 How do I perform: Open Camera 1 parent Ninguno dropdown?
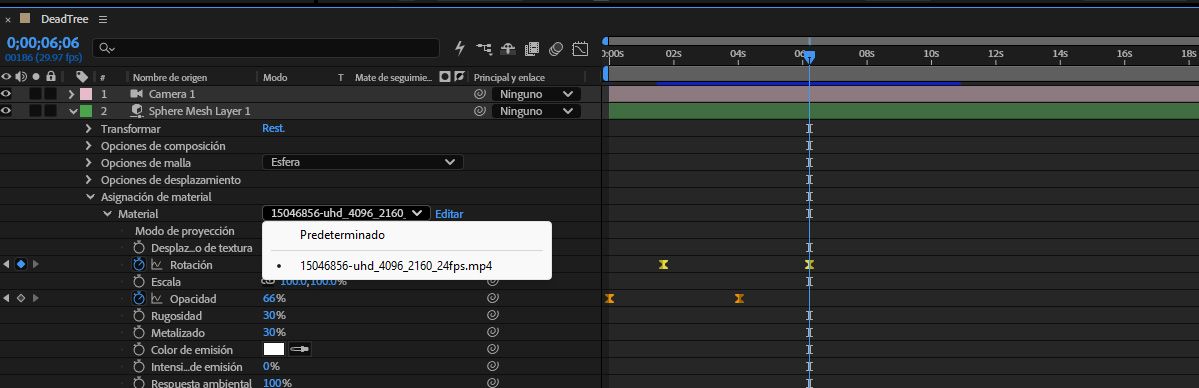(x=536, y=94)
